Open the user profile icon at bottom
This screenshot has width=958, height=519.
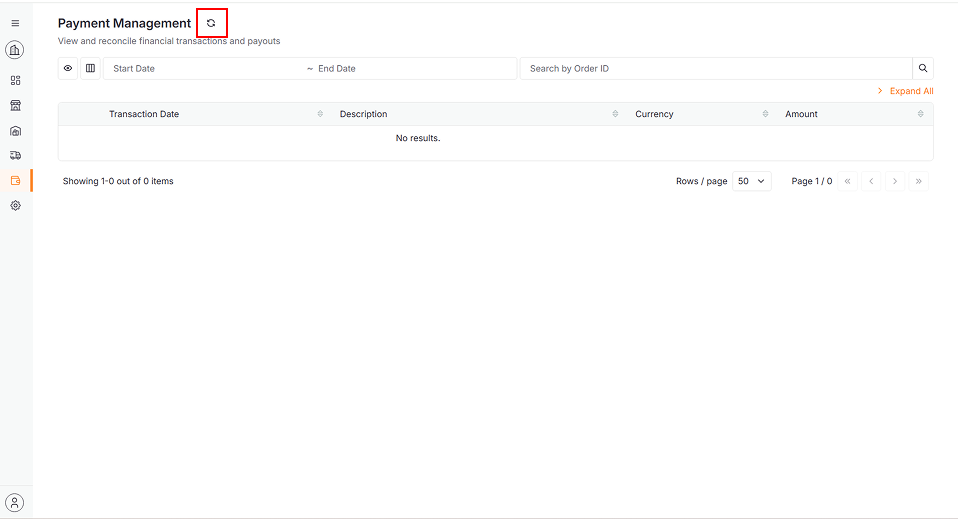click(x=15, y=502)
